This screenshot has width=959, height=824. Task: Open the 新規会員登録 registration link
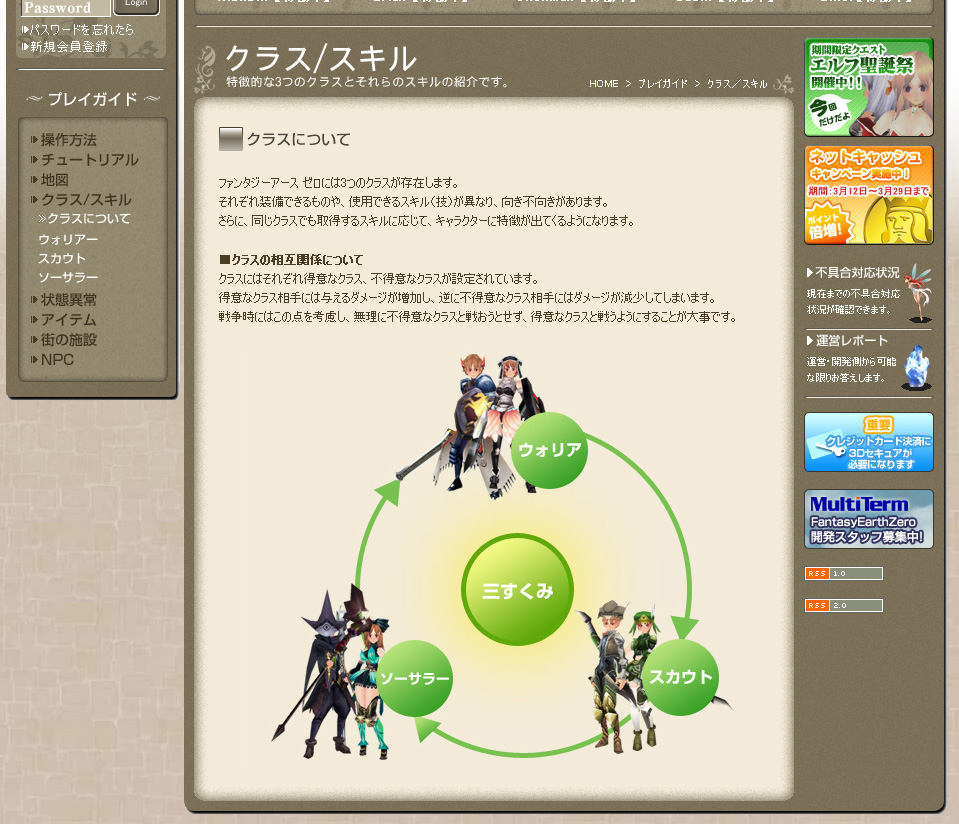[68, 47]
